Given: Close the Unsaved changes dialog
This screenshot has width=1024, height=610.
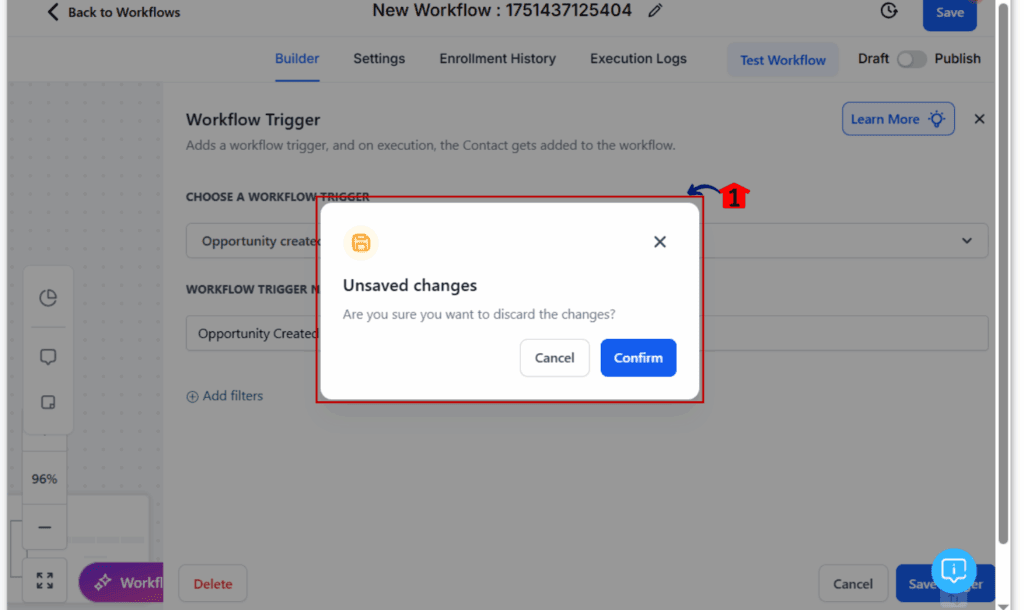Looking at the screenshot, I should tap(660, 242).
